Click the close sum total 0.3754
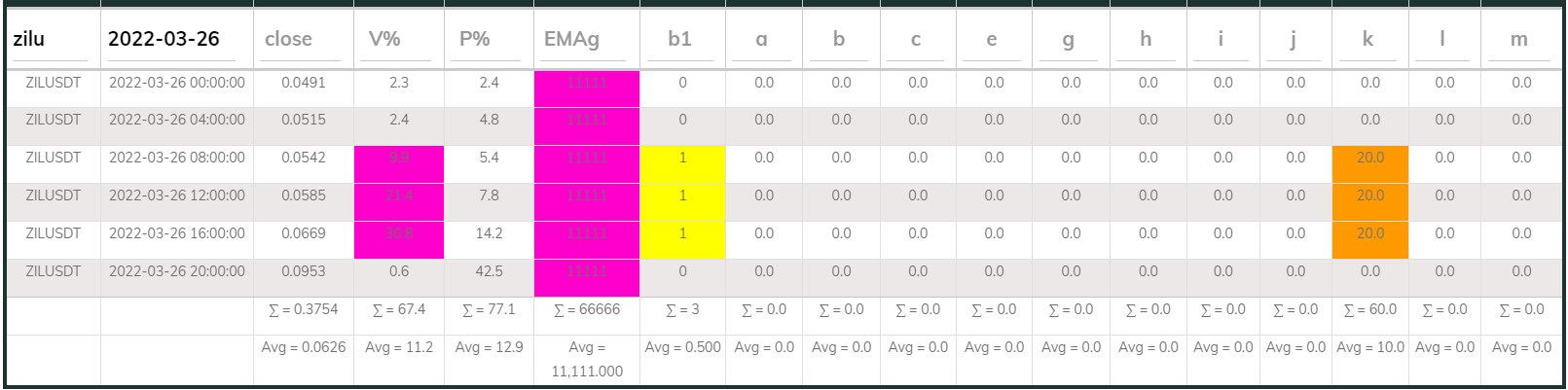 click(x=304, y=310)
